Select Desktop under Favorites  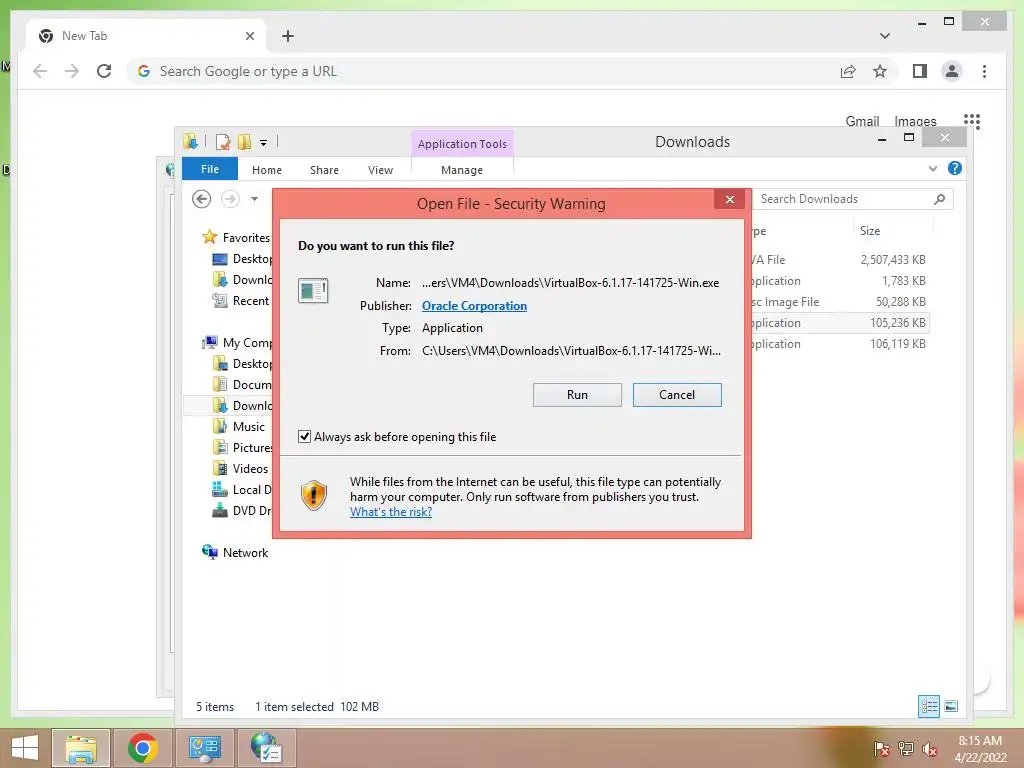click(242, 259)
